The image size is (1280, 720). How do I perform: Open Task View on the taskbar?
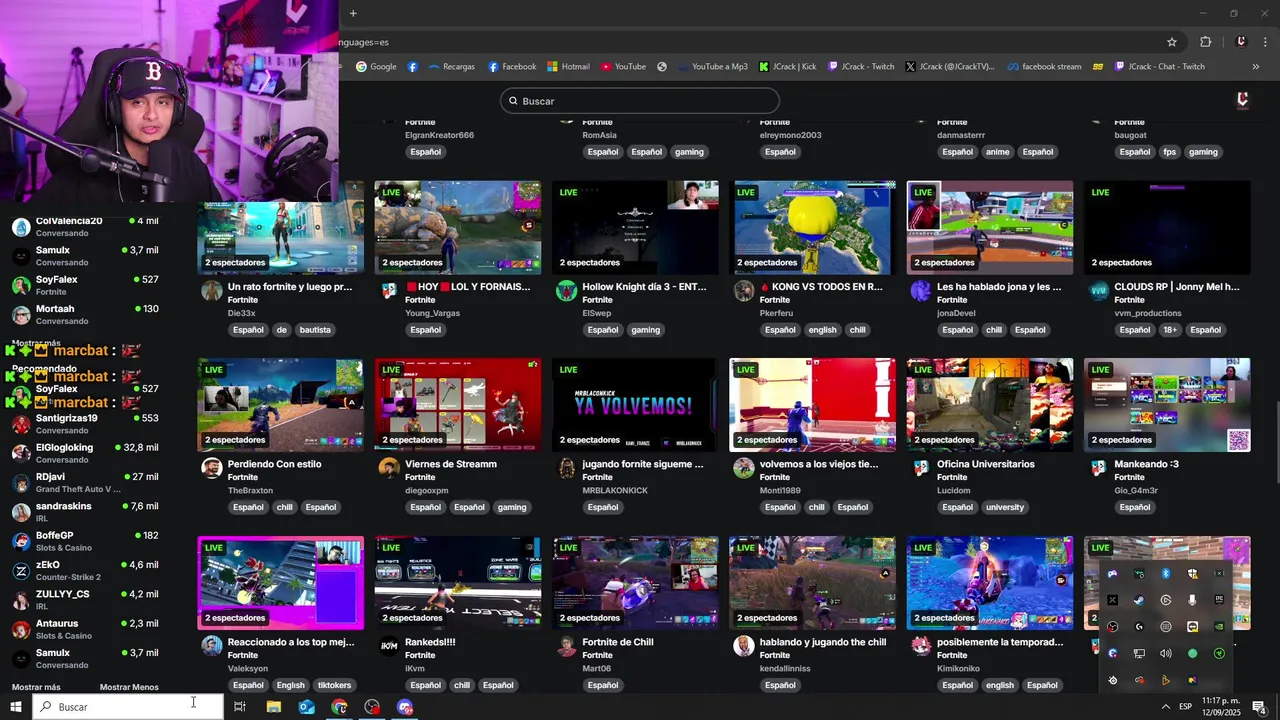click(240, 707)
